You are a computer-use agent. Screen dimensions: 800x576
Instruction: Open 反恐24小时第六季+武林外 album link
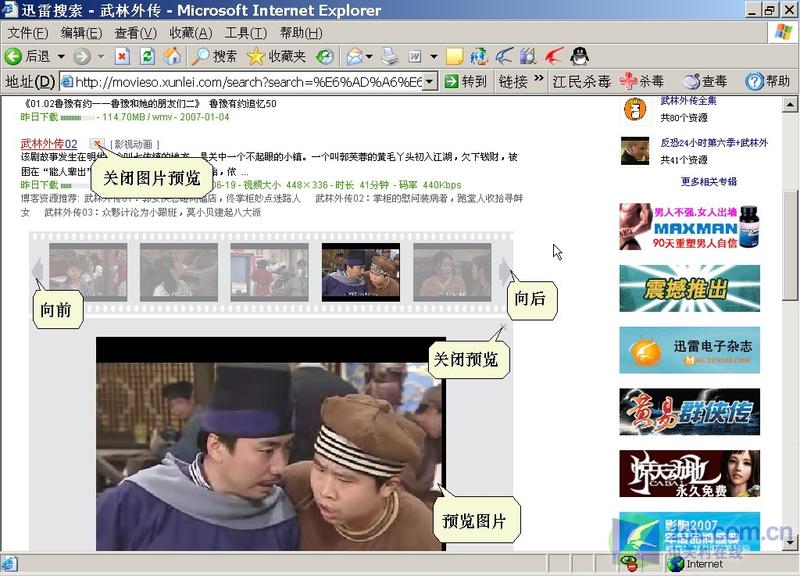point(714,143)
